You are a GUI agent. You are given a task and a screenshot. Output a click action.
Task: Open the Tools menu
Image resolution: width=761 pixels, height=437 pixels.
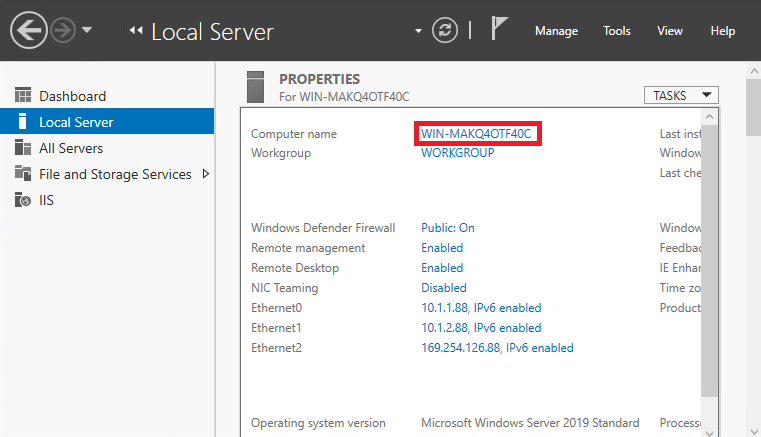(617, 31)
